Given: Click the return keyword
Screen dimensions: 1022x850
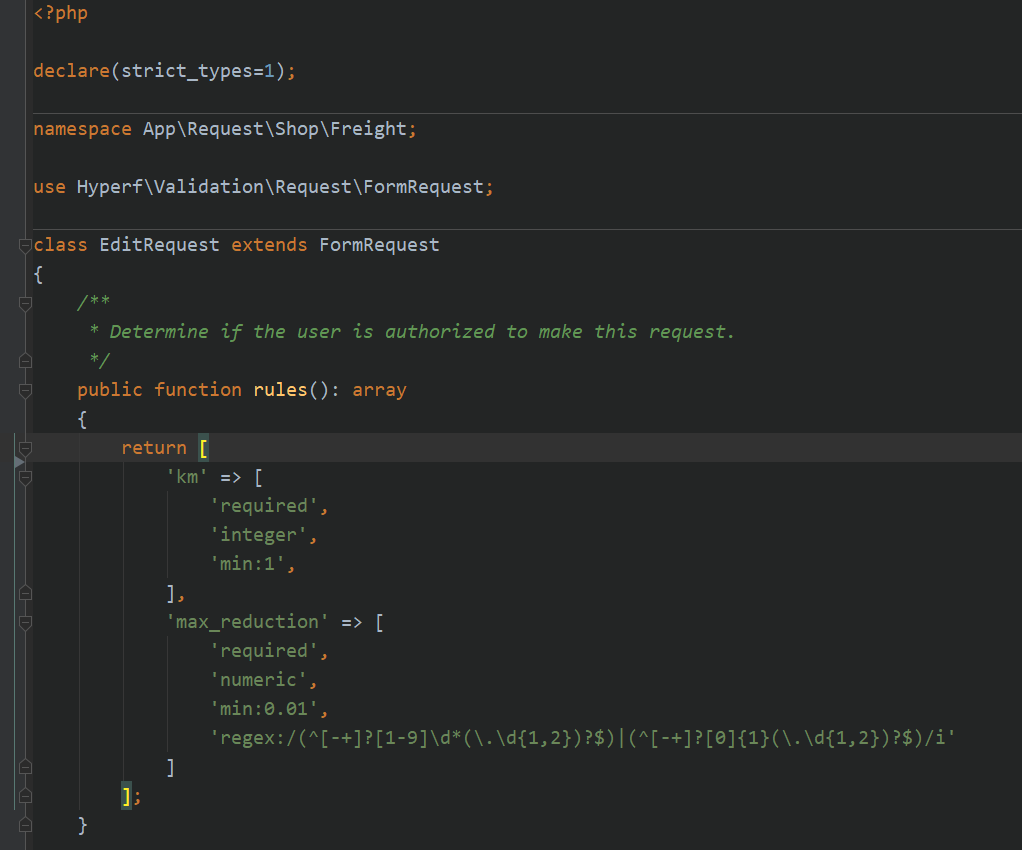Looking at the screenshot, I should pos(154,448).
